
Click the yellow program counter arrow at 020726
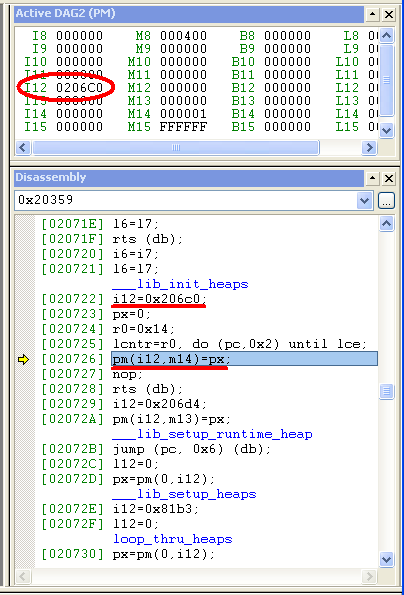(x=24, y=359)
